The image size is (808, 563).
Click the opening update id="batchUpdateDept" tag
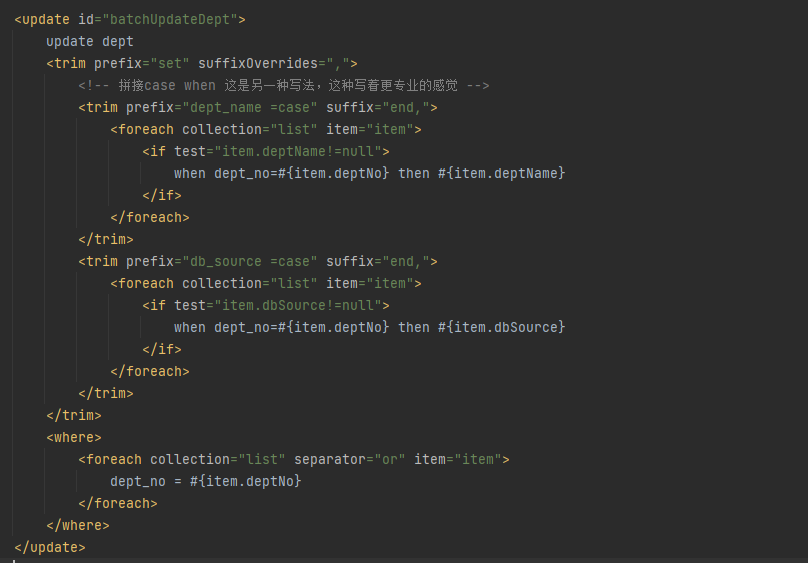[130, 20]
